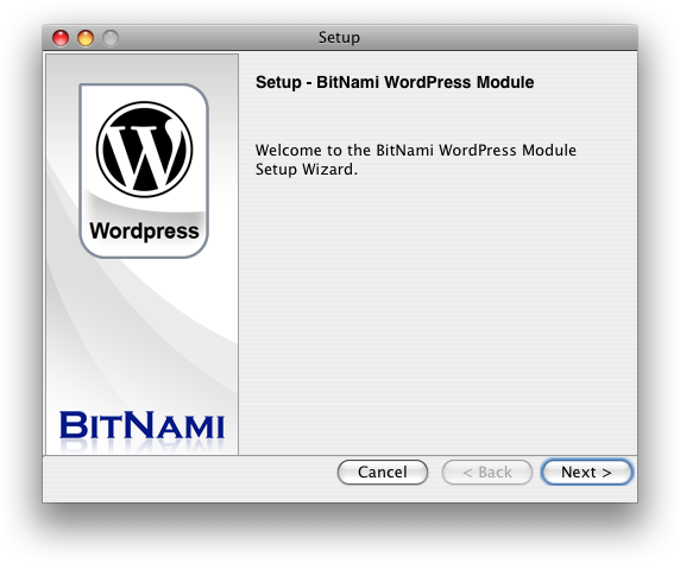680x563 pixels.
Task: Click the grayed-out zoom window button
Action: click(x=109, y=38)
